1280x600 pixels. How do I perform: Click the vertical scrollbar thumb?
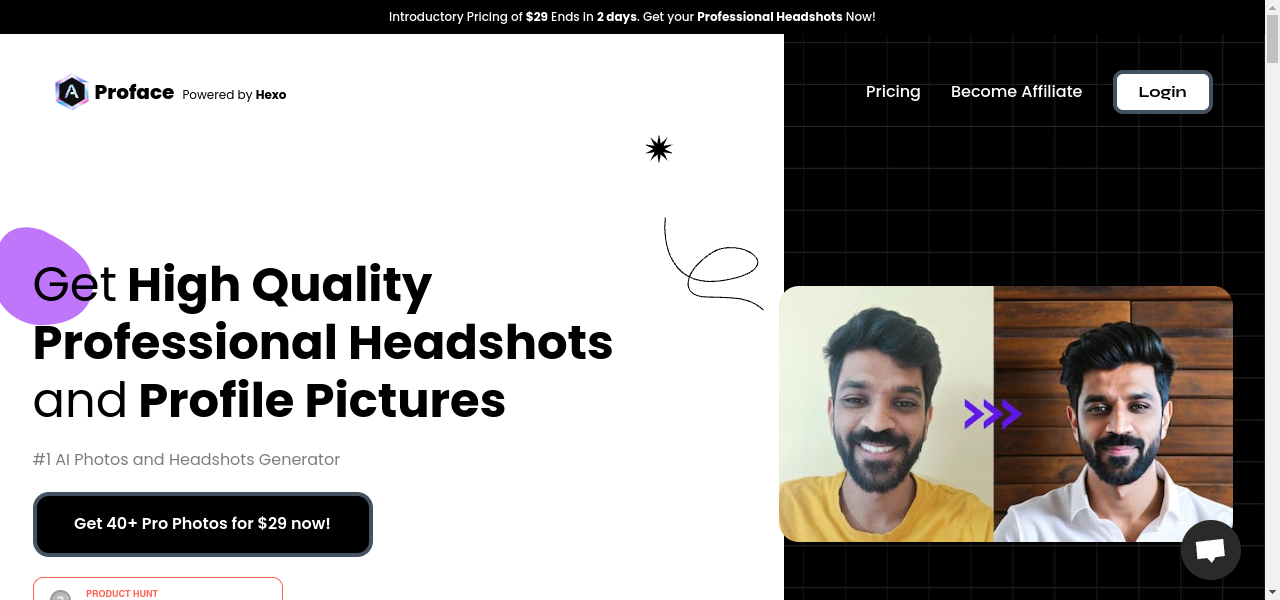pos(1272,40)
